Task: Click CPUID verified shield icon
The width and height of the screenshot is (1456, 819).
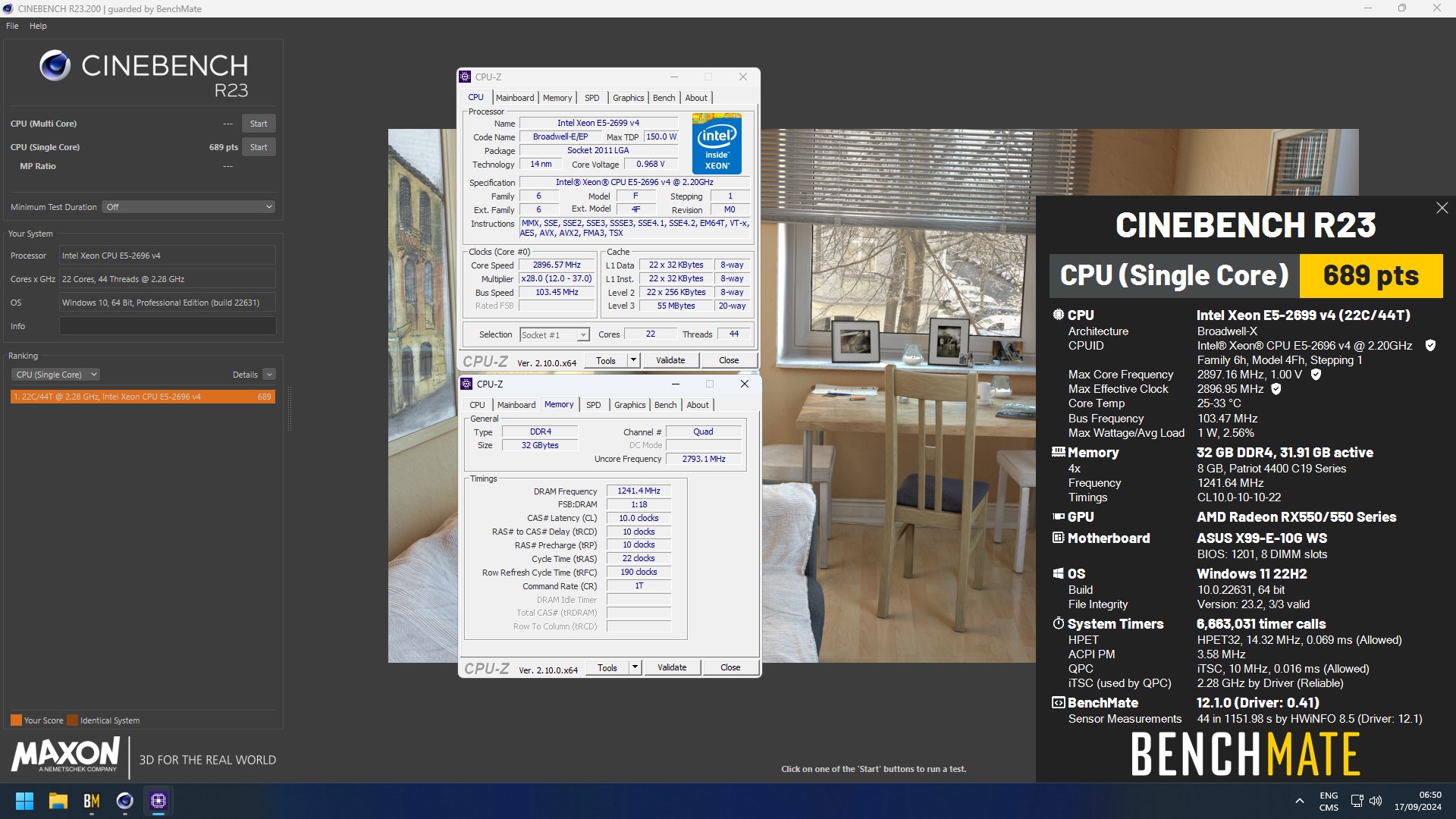Action: click(x=1430, y=346)
